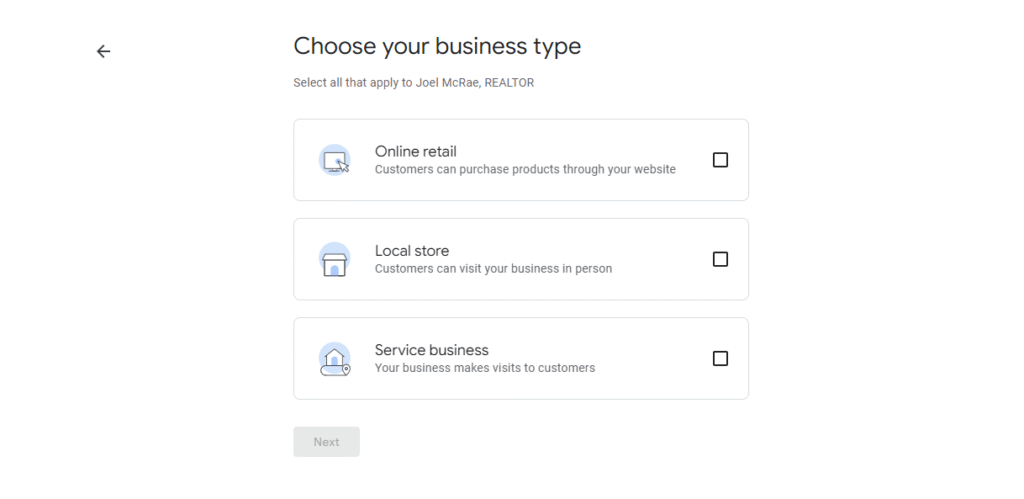Click 'Your business makes visits to customers'
The height and width of the screenshot is (499, 1024).
(485, 368)
